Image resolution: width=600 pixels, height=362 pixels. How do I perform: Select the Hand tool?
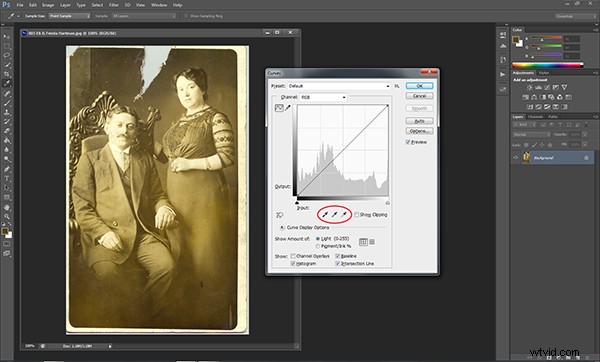[x=7, y=207]
